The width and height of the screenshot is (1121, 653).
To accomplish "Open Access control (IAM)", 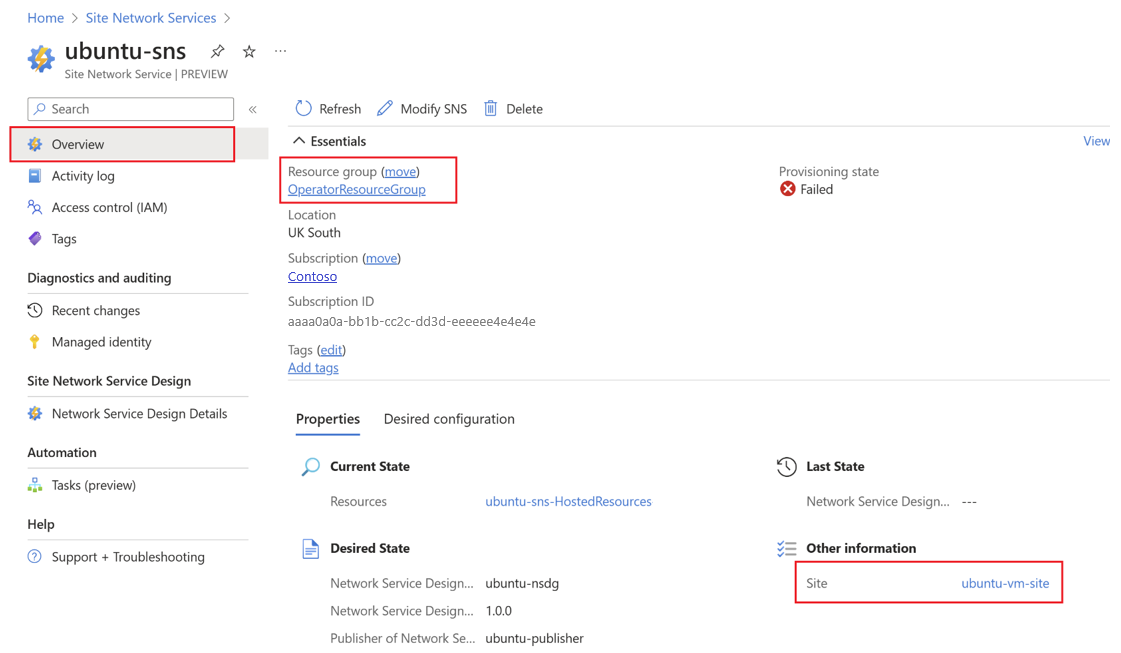I will click(x=109, y=207).
